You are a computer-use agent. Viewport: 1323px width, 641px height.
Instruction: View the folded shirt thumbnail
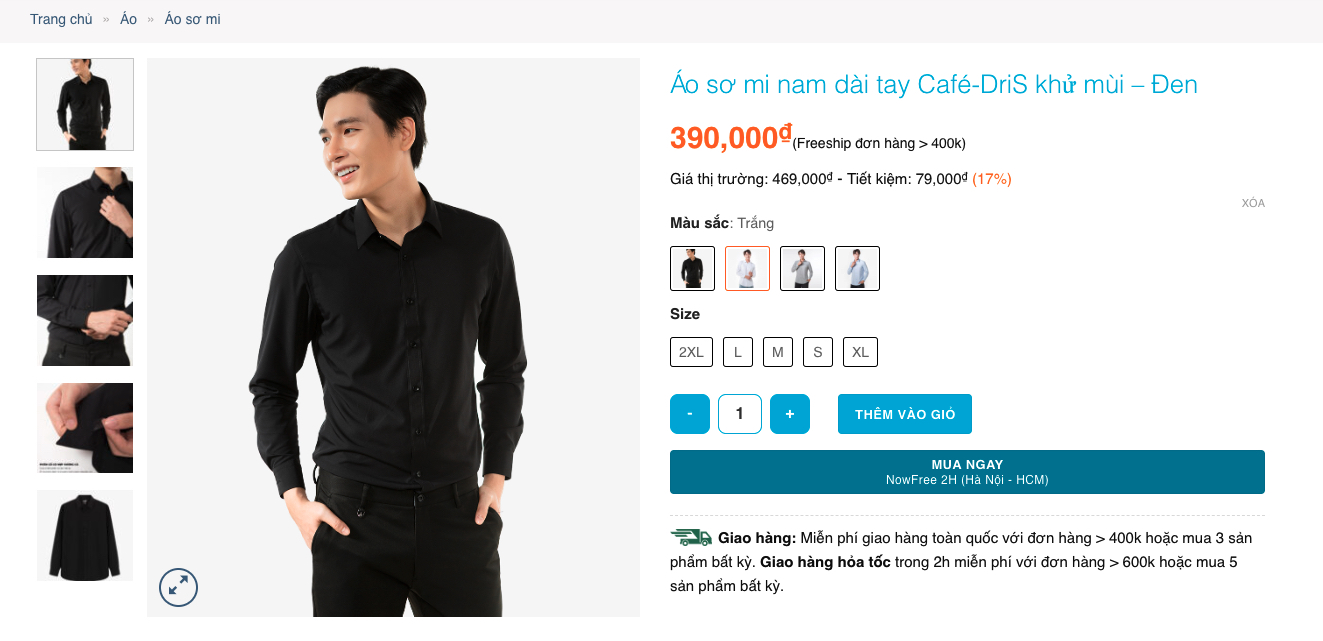[85, 535]
